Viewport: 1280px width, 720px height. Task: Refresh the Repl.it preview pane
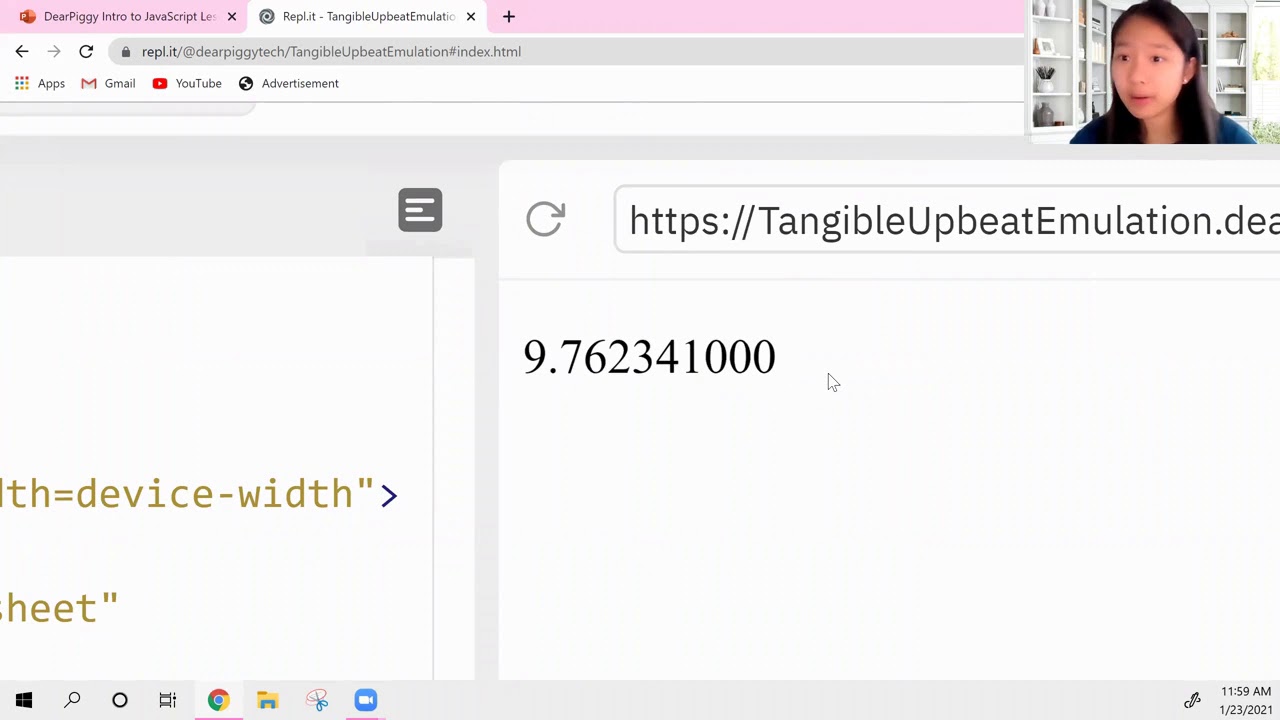click(545, 219)
